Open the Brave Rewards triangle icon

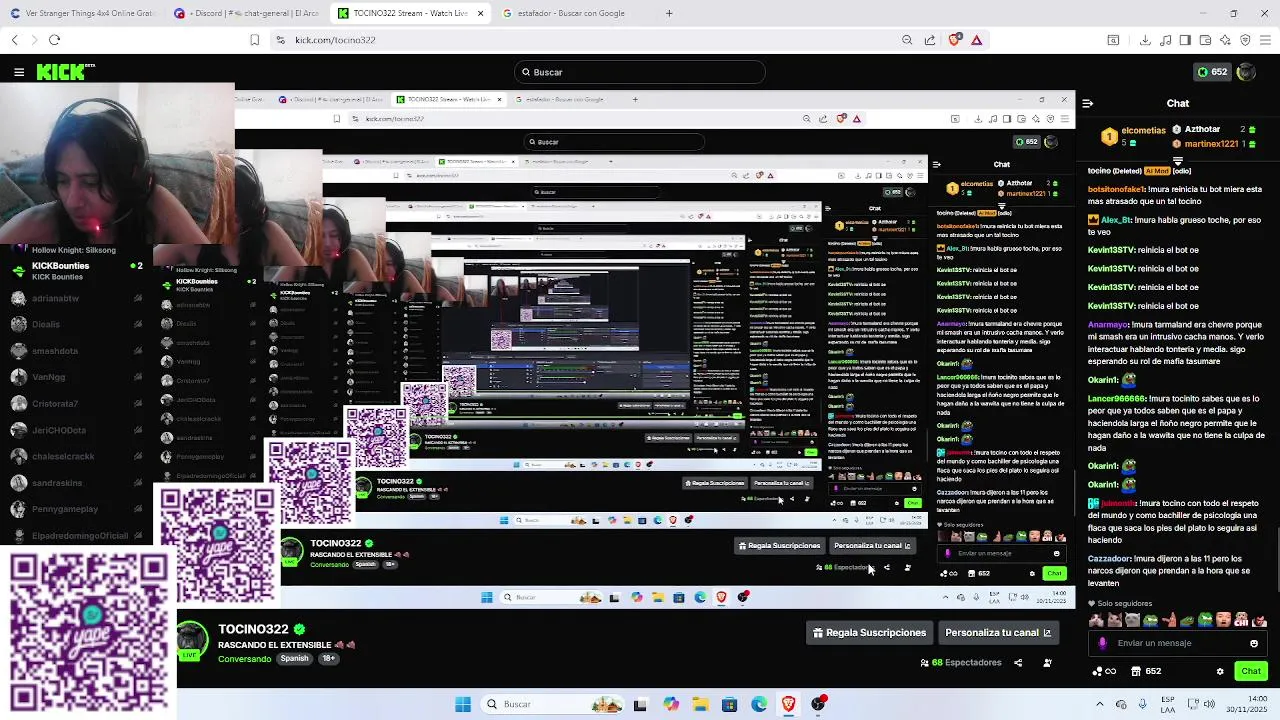(x=976, y=40)
